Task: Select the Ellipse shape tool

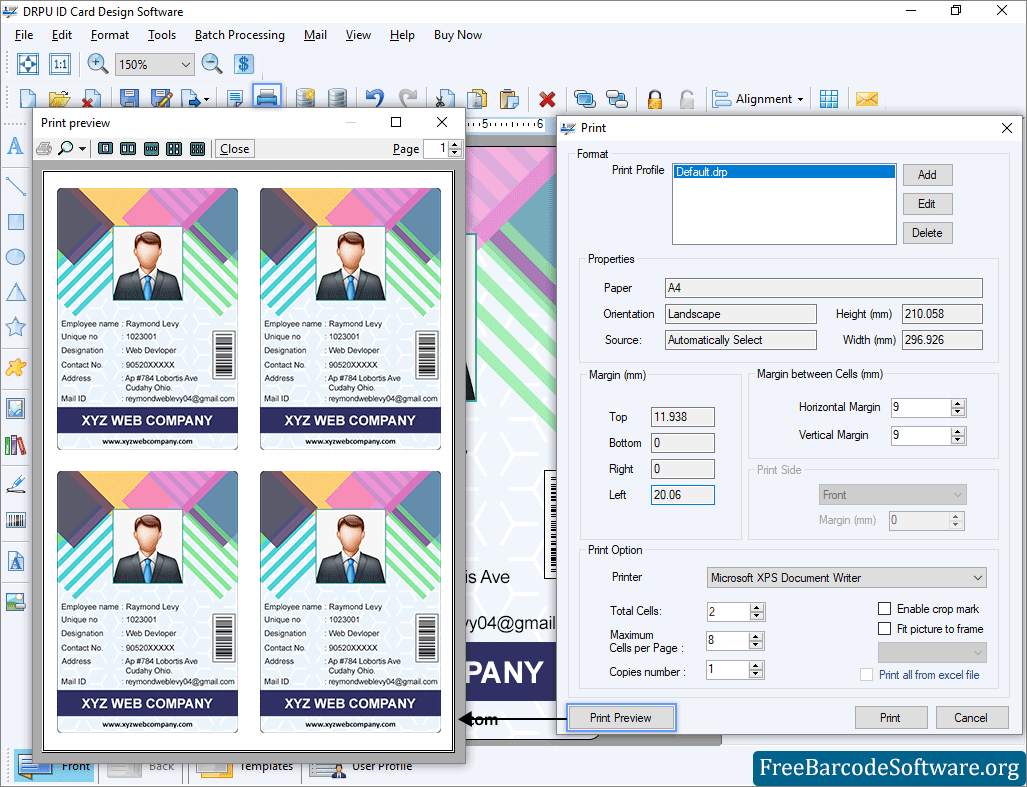Action: 16,257
